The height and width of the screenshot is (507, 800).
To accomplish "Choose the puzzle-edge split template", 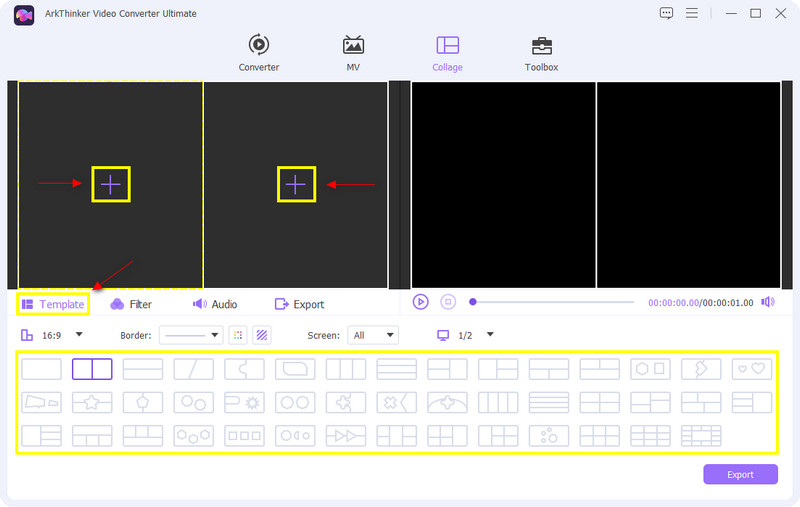I will click(244, 369).
